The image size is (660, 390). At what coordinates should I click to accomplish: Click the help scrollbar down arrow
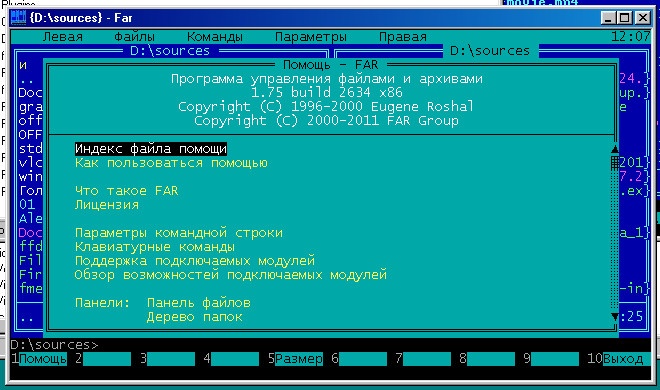pos(615,317)
